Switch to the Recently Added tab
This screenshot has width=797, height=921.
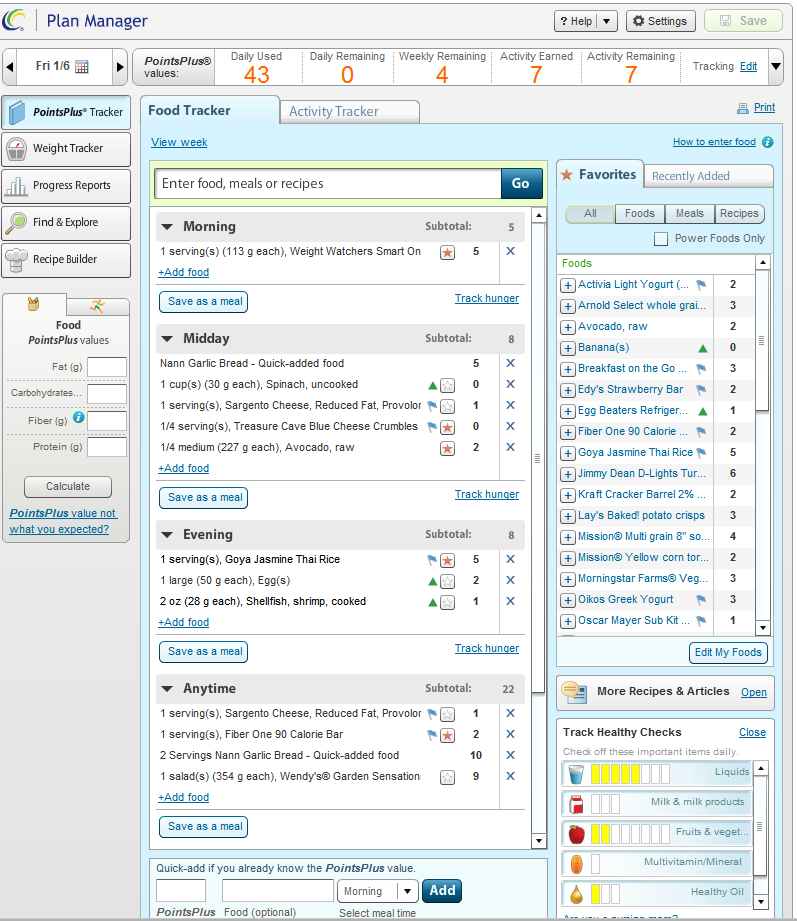[x=708, y=176]
